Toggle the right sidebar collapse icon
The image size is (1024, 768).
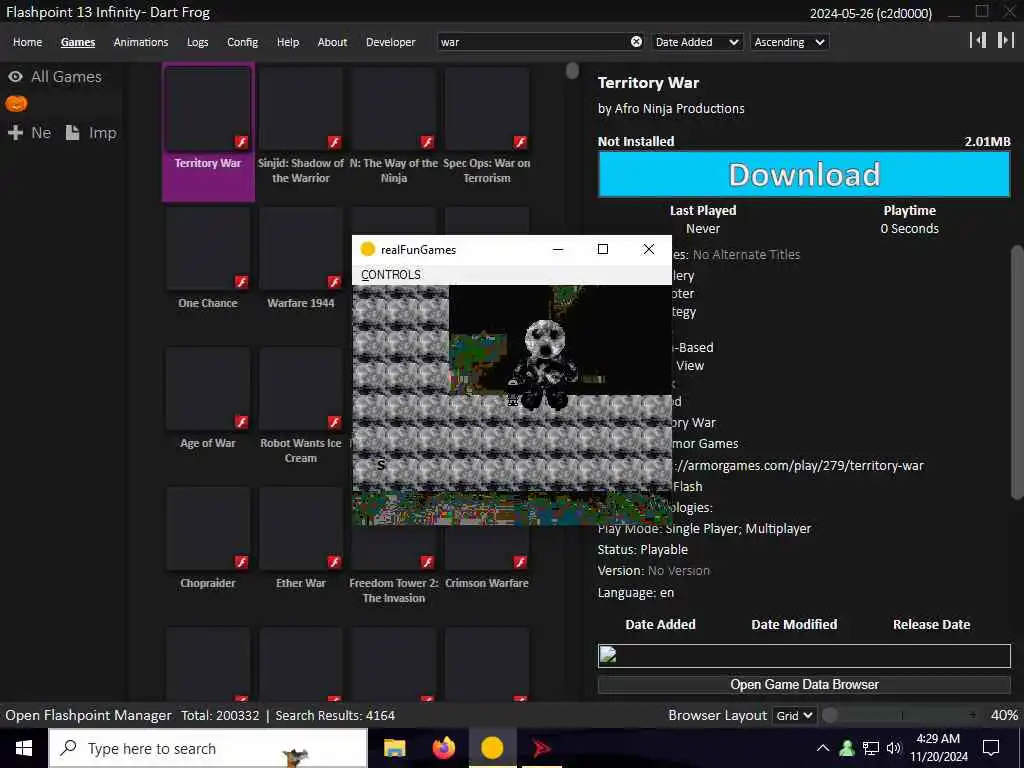click(x=1005, y=40)
